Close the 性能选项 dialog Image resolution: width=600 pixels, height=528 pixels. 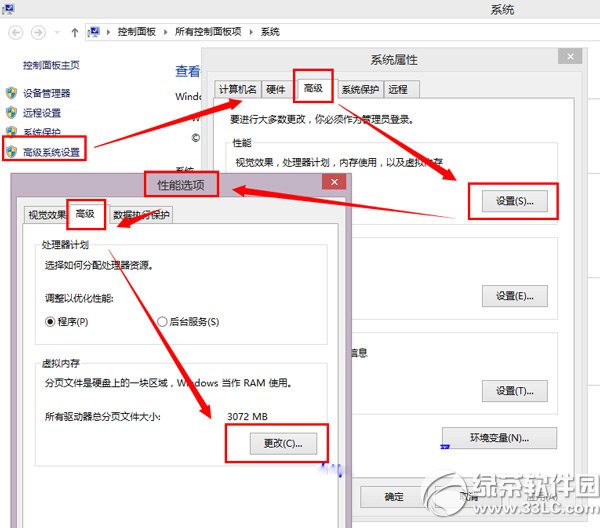334,182
